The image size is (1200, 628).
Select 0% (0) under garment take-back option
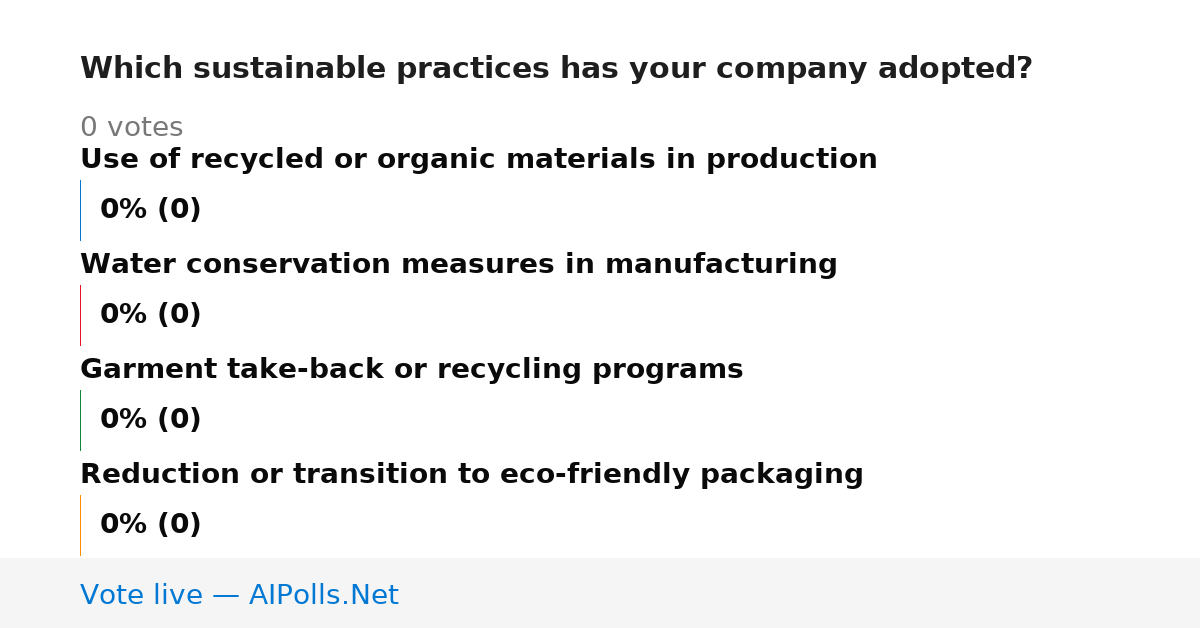tap(150, 420)
